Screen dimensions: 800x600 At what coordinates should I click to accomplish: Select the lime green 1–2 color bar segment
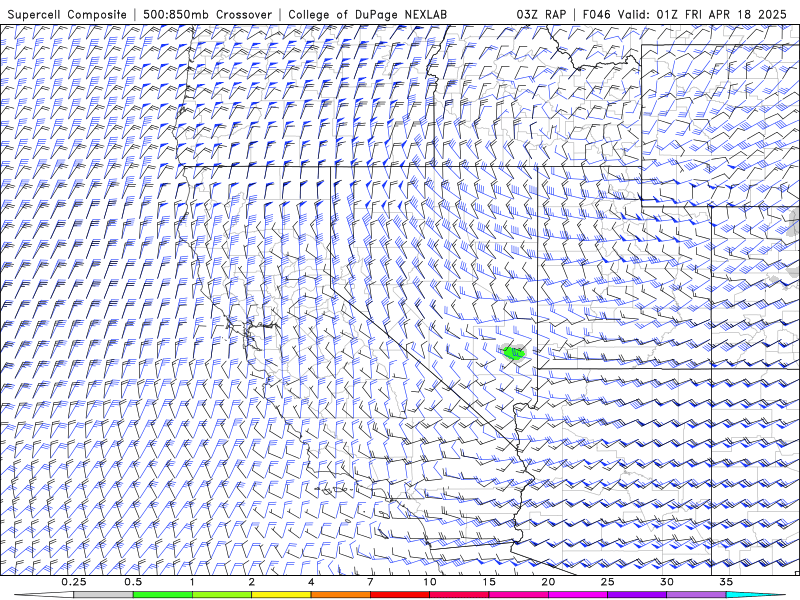pos(221,595)
